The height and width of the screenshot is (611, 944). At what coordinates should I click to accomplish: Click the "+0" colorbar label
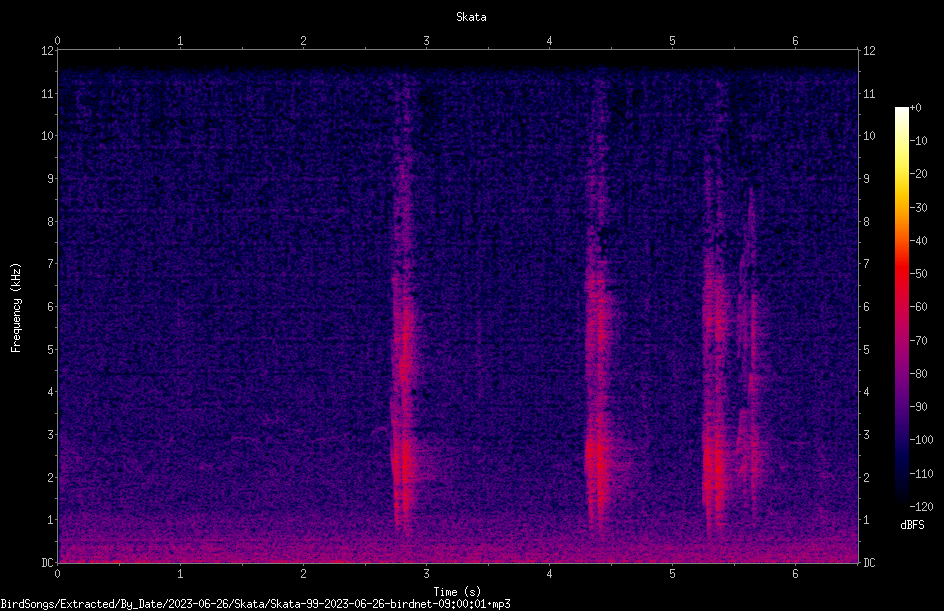coord(915,108)
